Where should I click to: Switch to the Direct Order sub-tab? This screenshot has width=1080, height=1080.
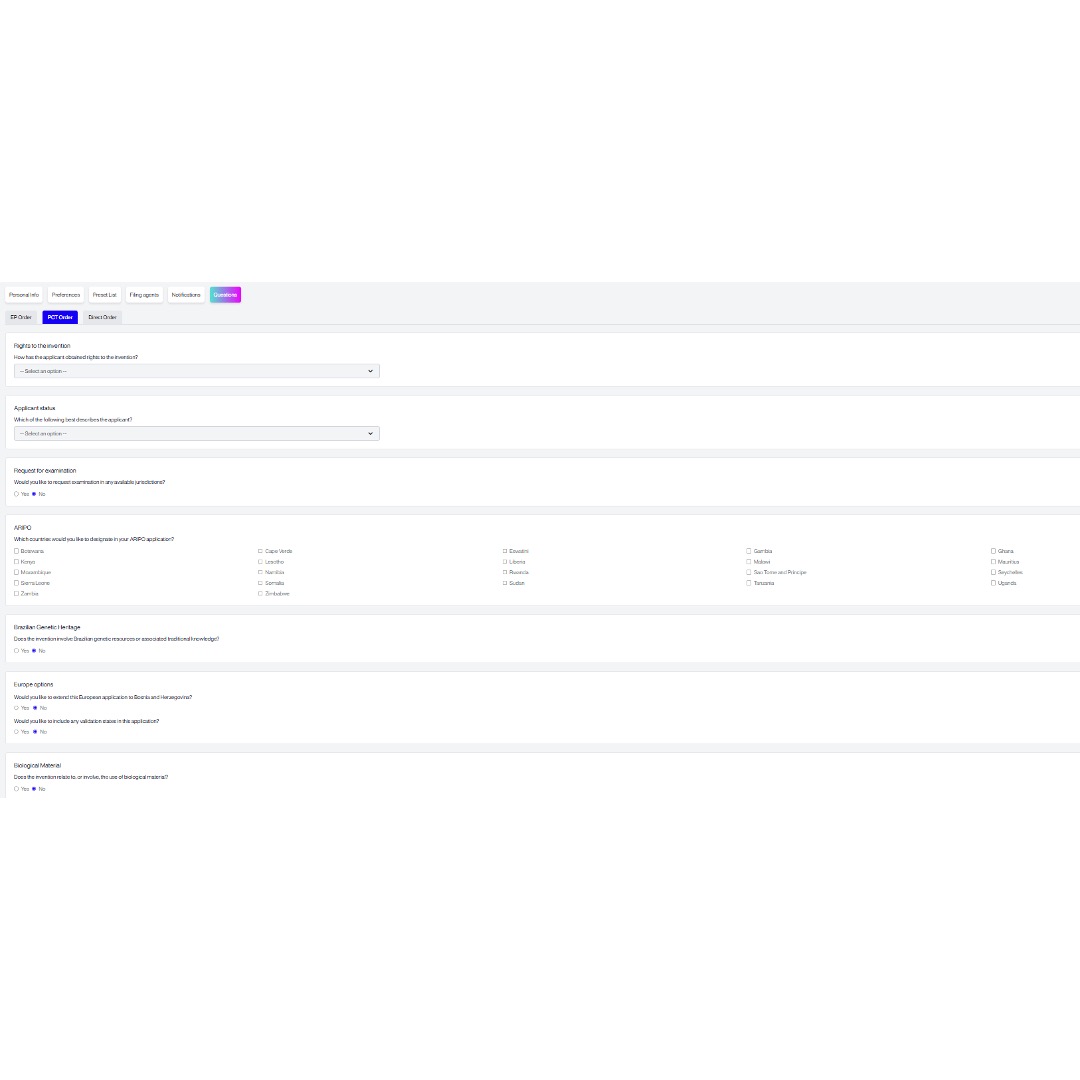[102, 317]
